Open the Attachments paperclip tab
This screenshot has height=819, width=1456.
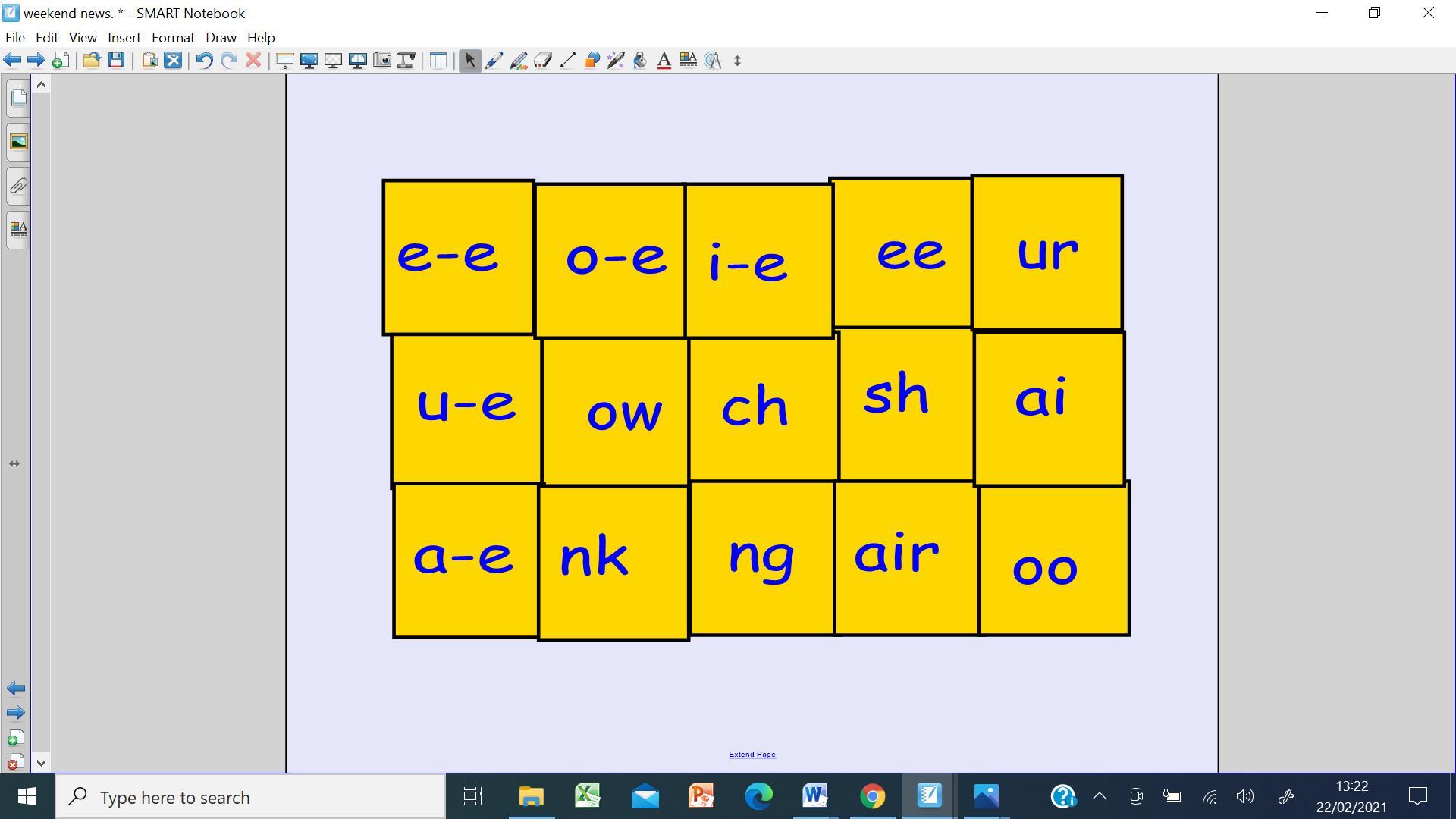pos(18,186)
